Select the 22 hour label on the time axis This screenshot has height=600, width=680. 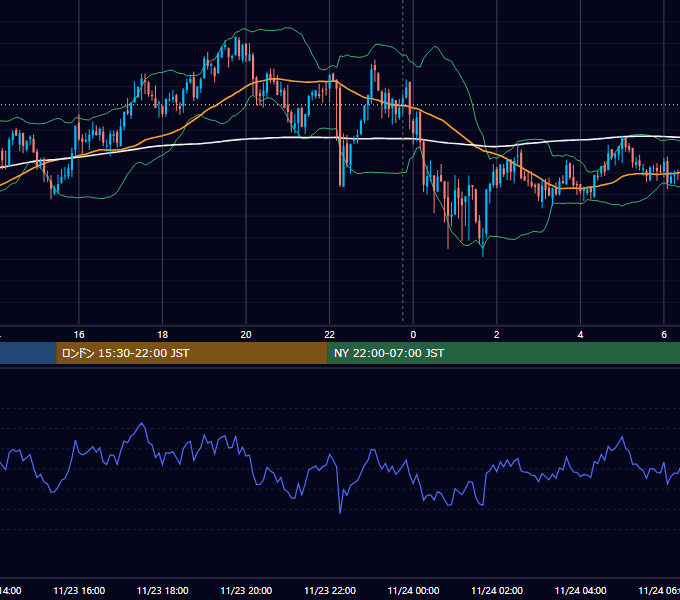[330, 335]
